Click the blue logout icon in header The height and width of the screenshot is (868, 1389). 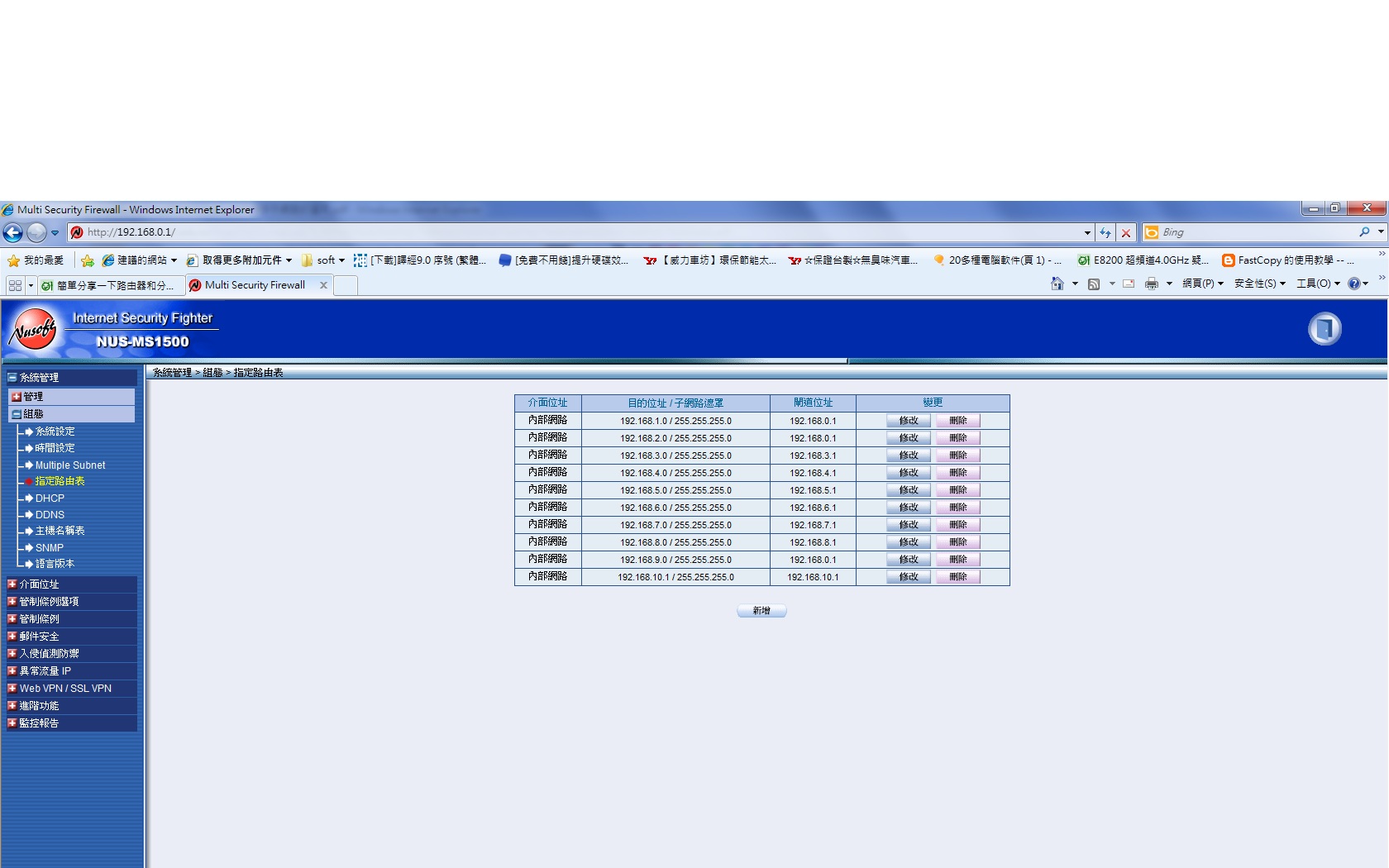click(1324, 329)
